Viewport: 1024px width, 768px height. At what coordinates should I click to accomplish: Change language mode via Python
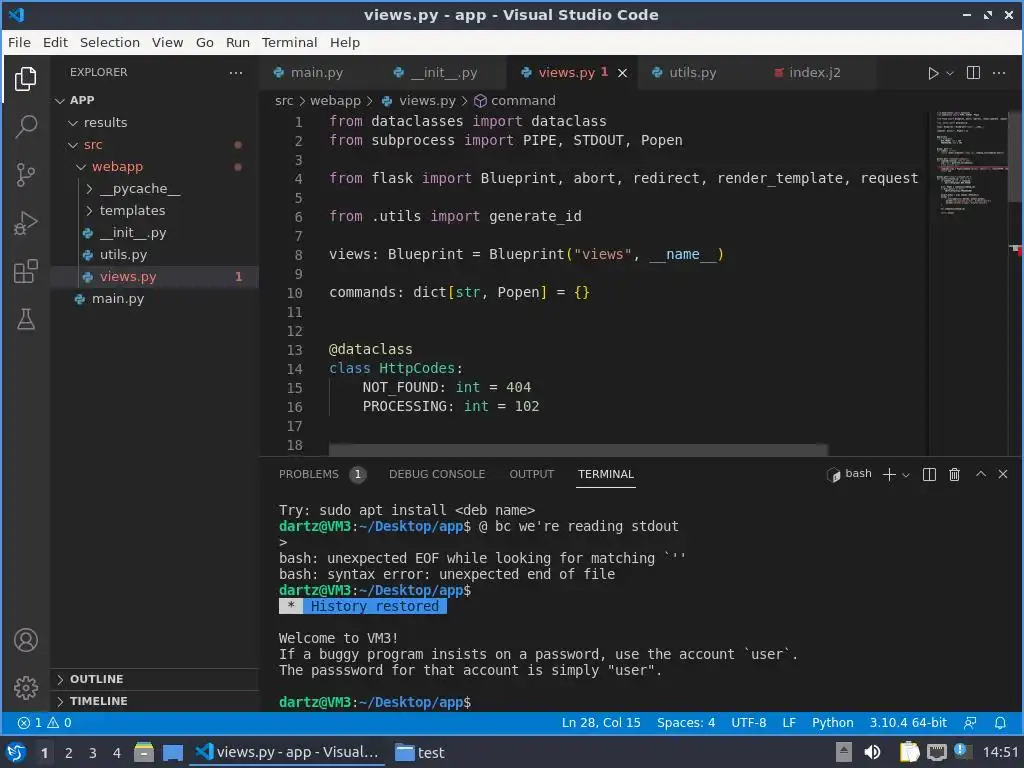[833, 723]
